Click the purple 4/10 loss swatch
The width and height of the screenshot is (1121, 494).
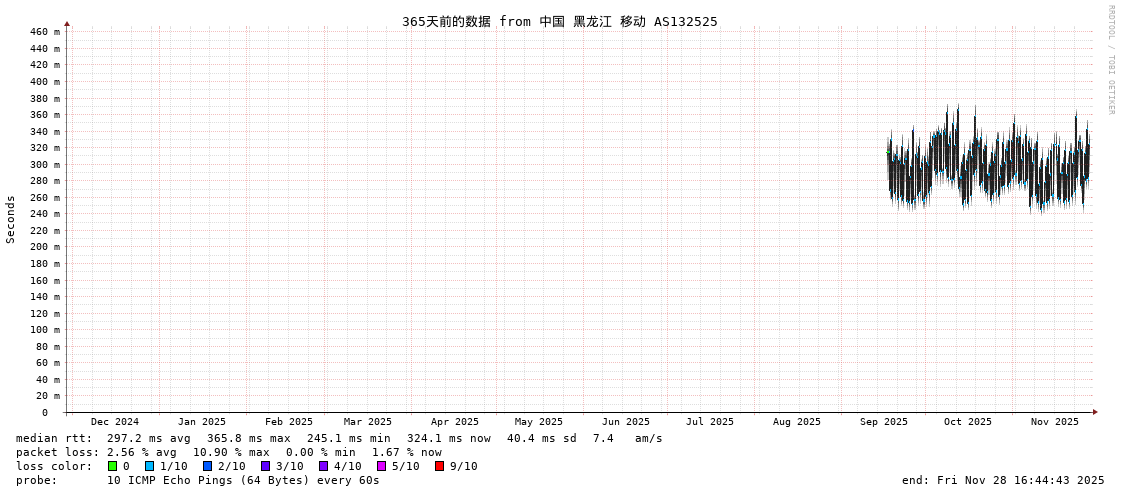(323, 466)
